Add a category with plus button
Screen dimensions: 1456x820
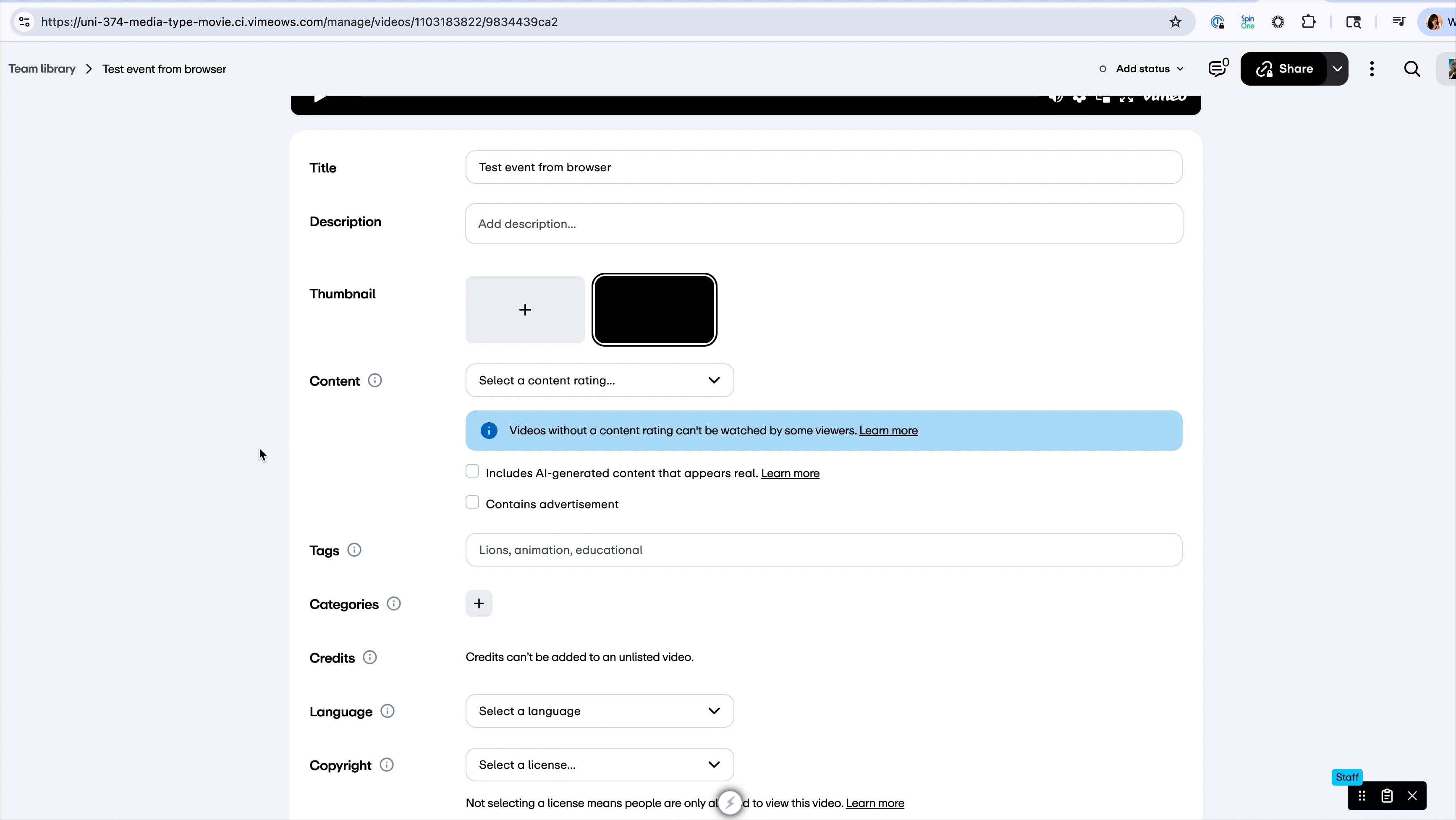479,603
